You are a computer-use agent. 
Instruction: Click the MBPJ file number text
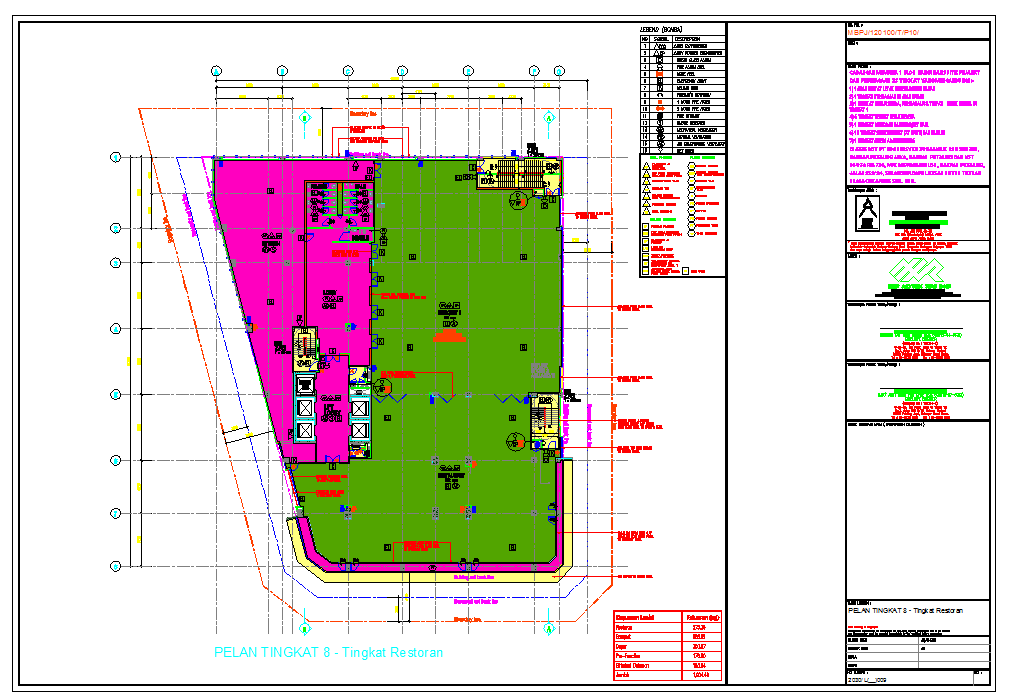click(x=882, y=33)
